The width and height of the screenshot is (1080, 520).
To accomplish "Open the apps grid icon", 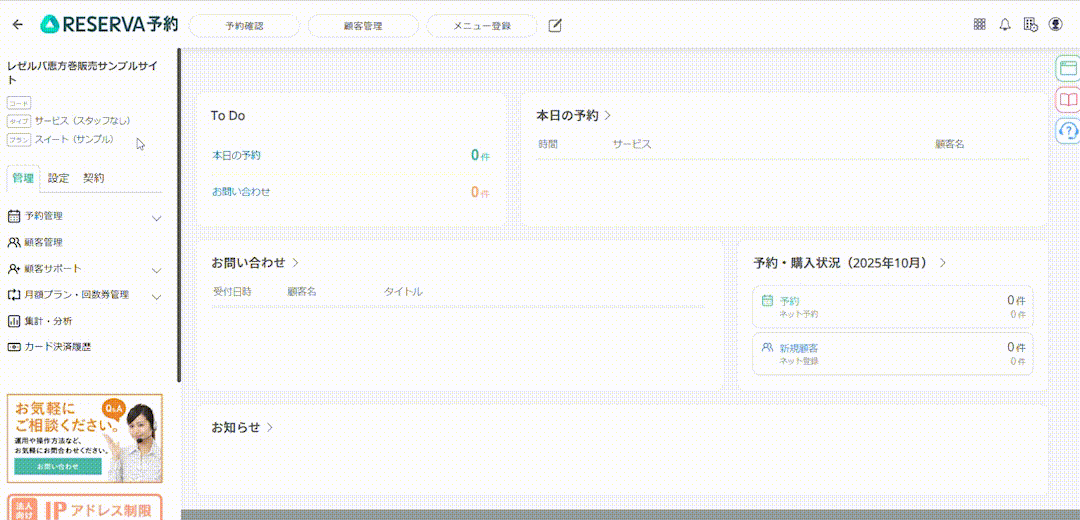I will pyautogui.click(x=979, y=25).
